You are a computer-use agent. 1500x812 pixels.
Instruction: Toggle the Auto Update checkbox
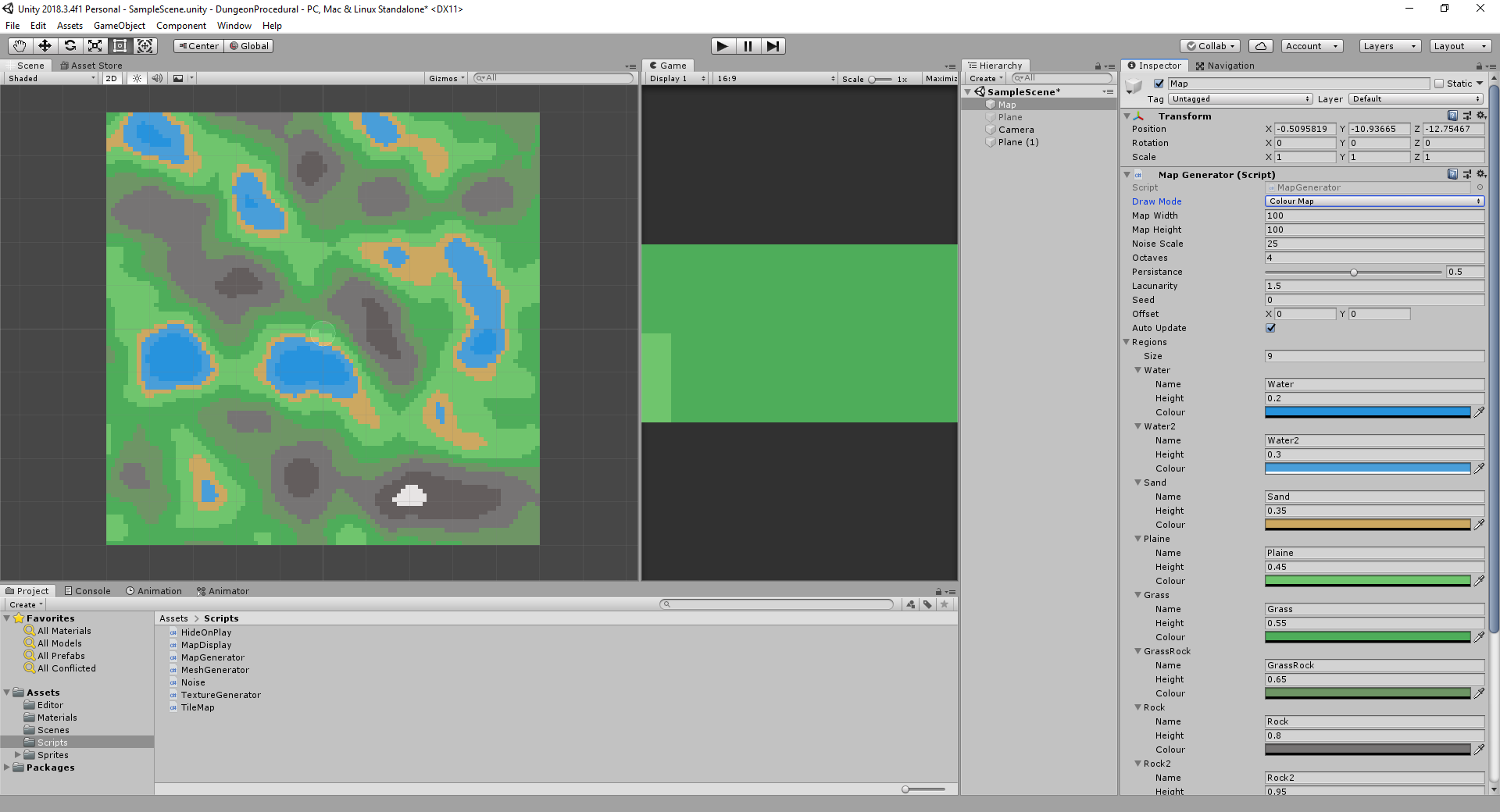pyautogui.click(x=1270, y=328)
